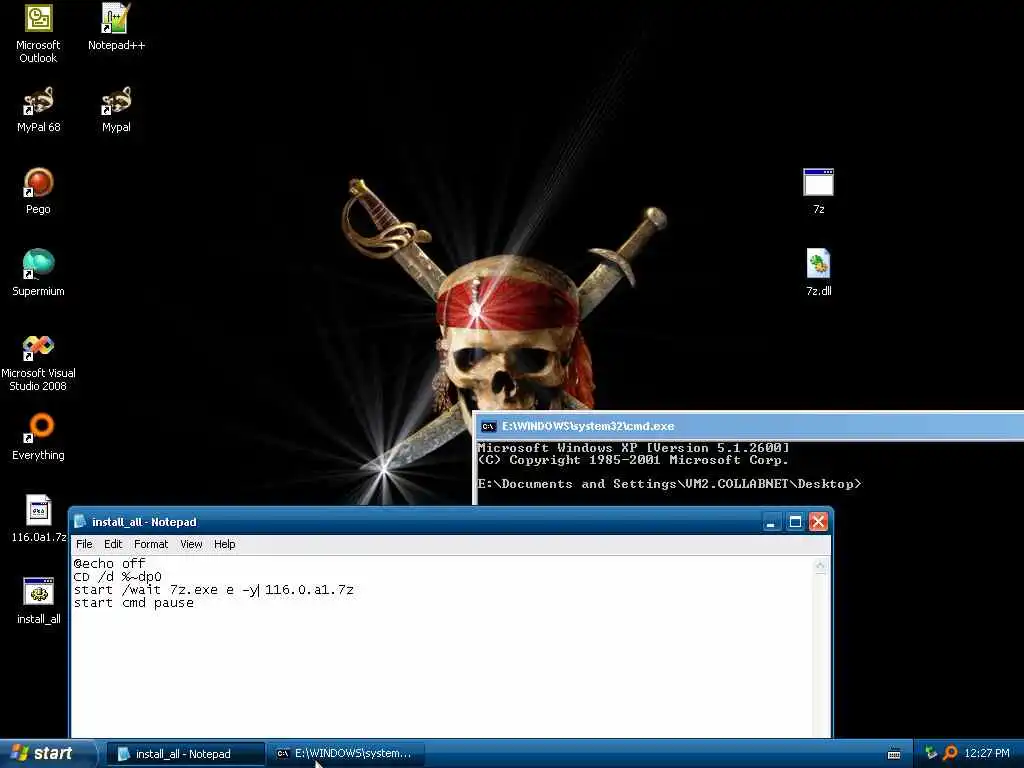Open the Notepad File menu
The image size is (1024, 768).
click(84, 544)
